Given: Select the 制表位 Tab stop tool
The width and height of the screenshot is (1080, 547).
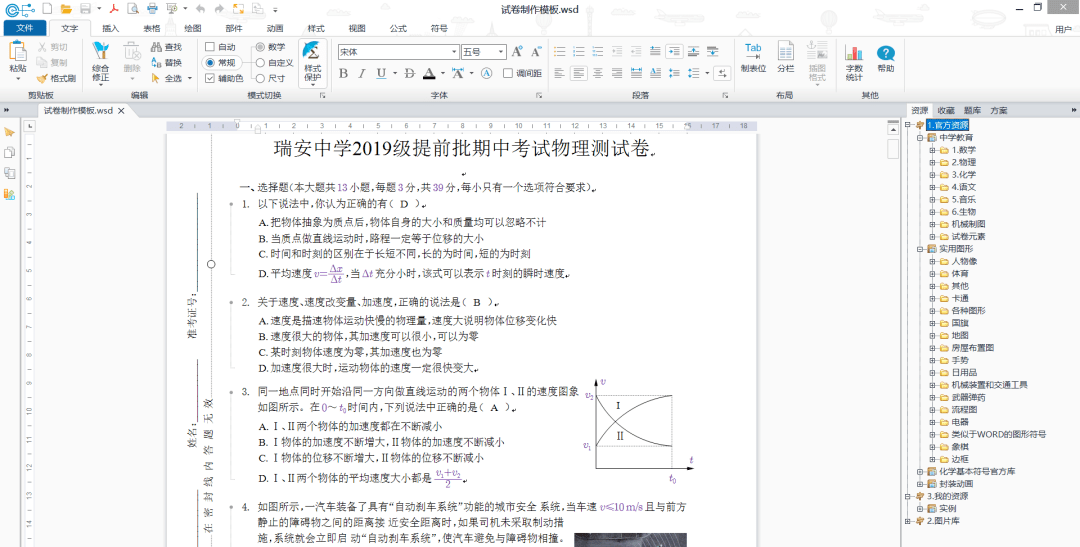Looking at the screenshot, I should [753, 59].
